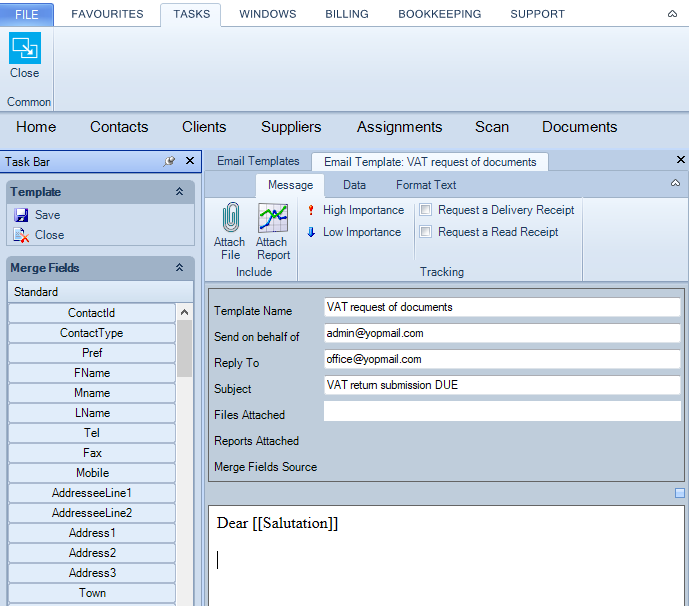
Task: Set Low Importance flag
Action: click(x=354, y=232)
